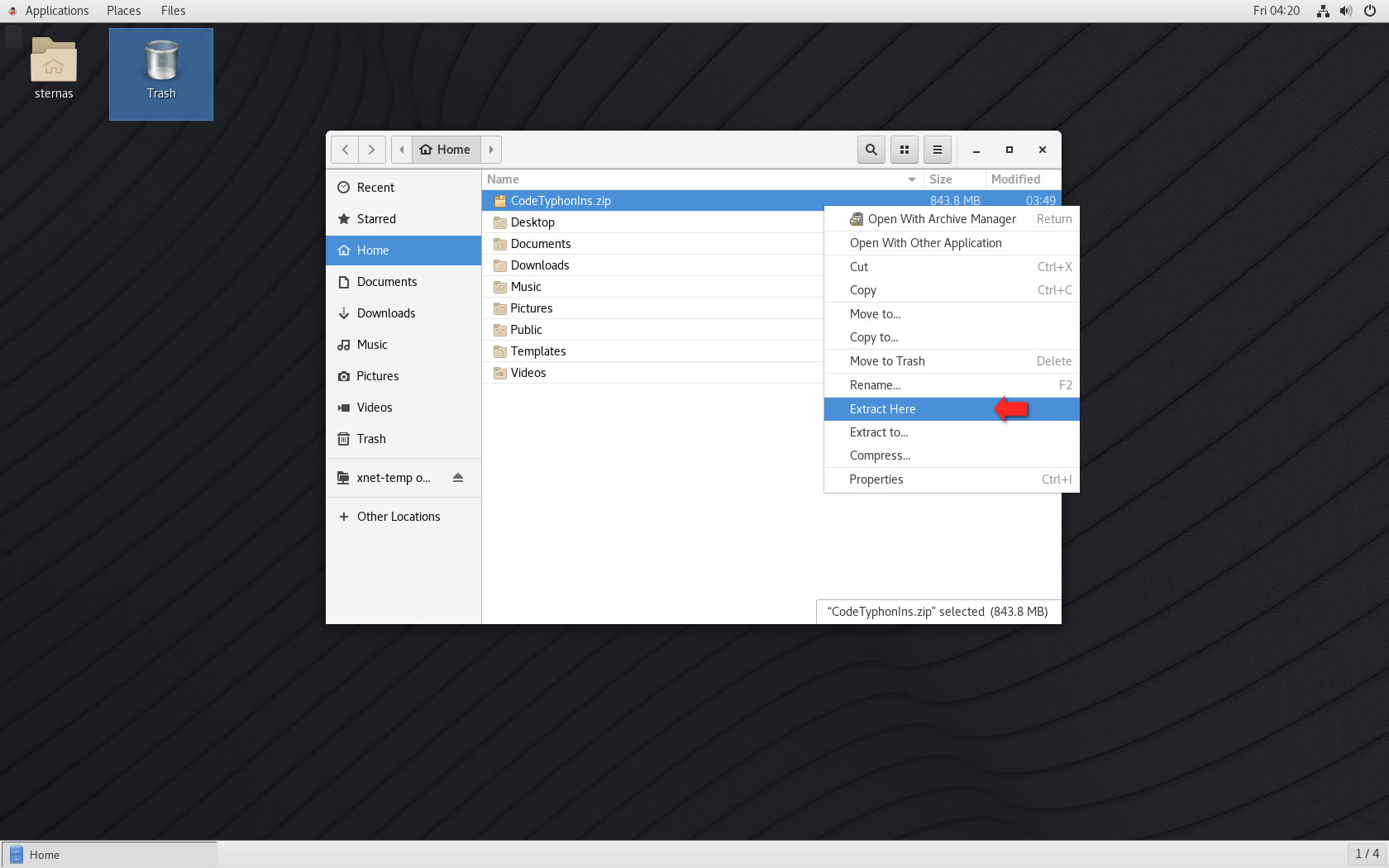Click the path bar right scroll arrow

[x=491, y=150]
